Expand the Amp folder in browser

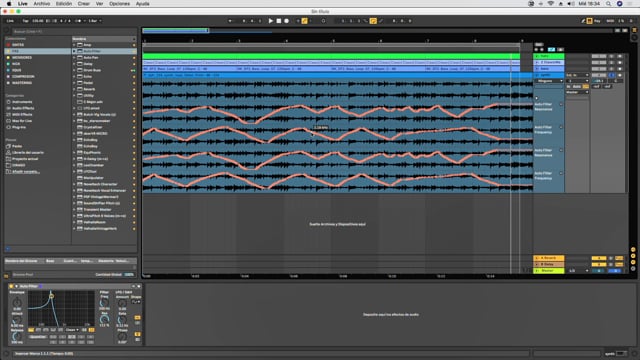click(x=75, y=45)
